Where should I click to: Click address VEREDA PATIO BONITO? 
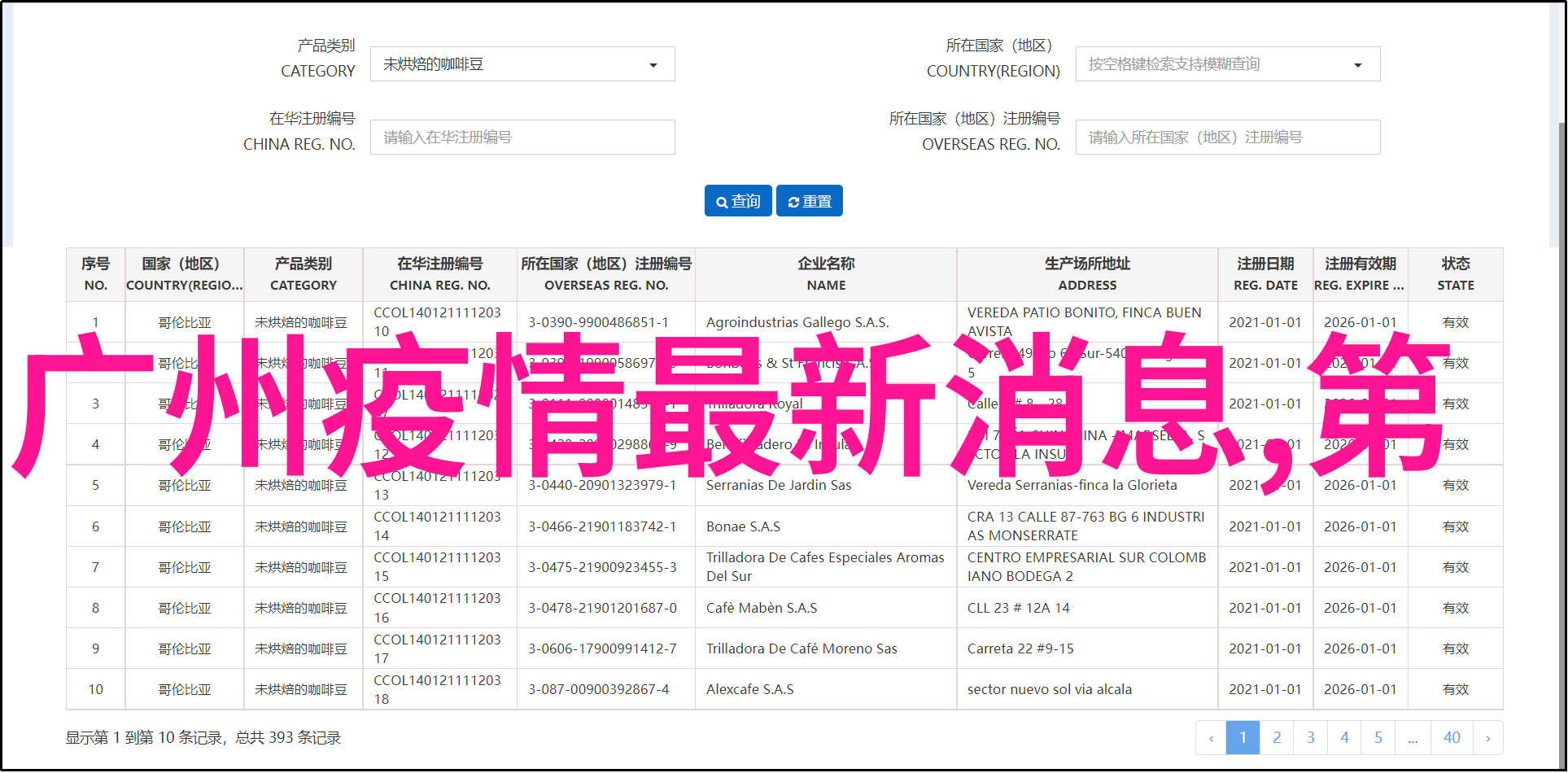click(x=1084, y=322)
